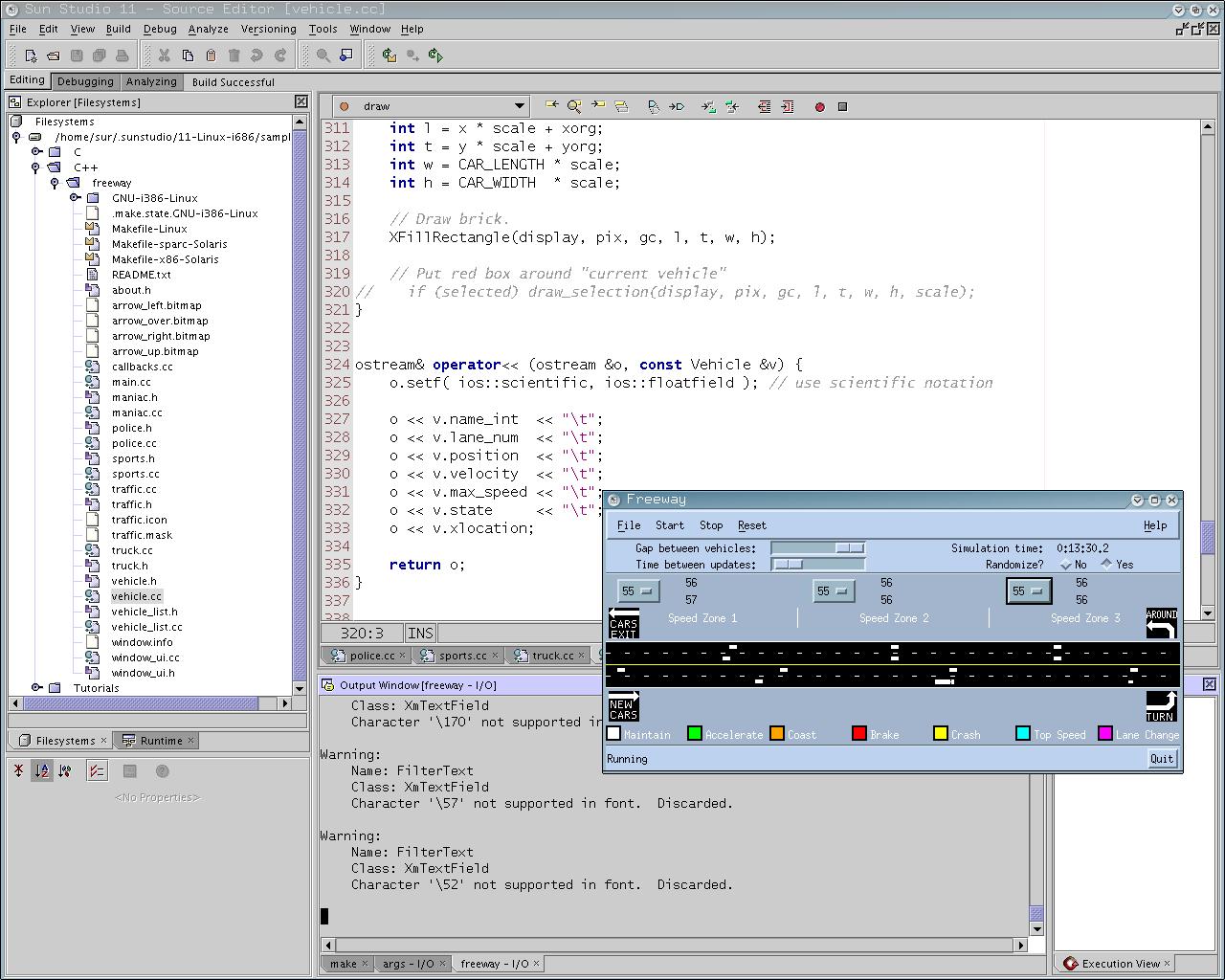
Task: Expand the Tutorials folder node
Action: click(35, 688)
